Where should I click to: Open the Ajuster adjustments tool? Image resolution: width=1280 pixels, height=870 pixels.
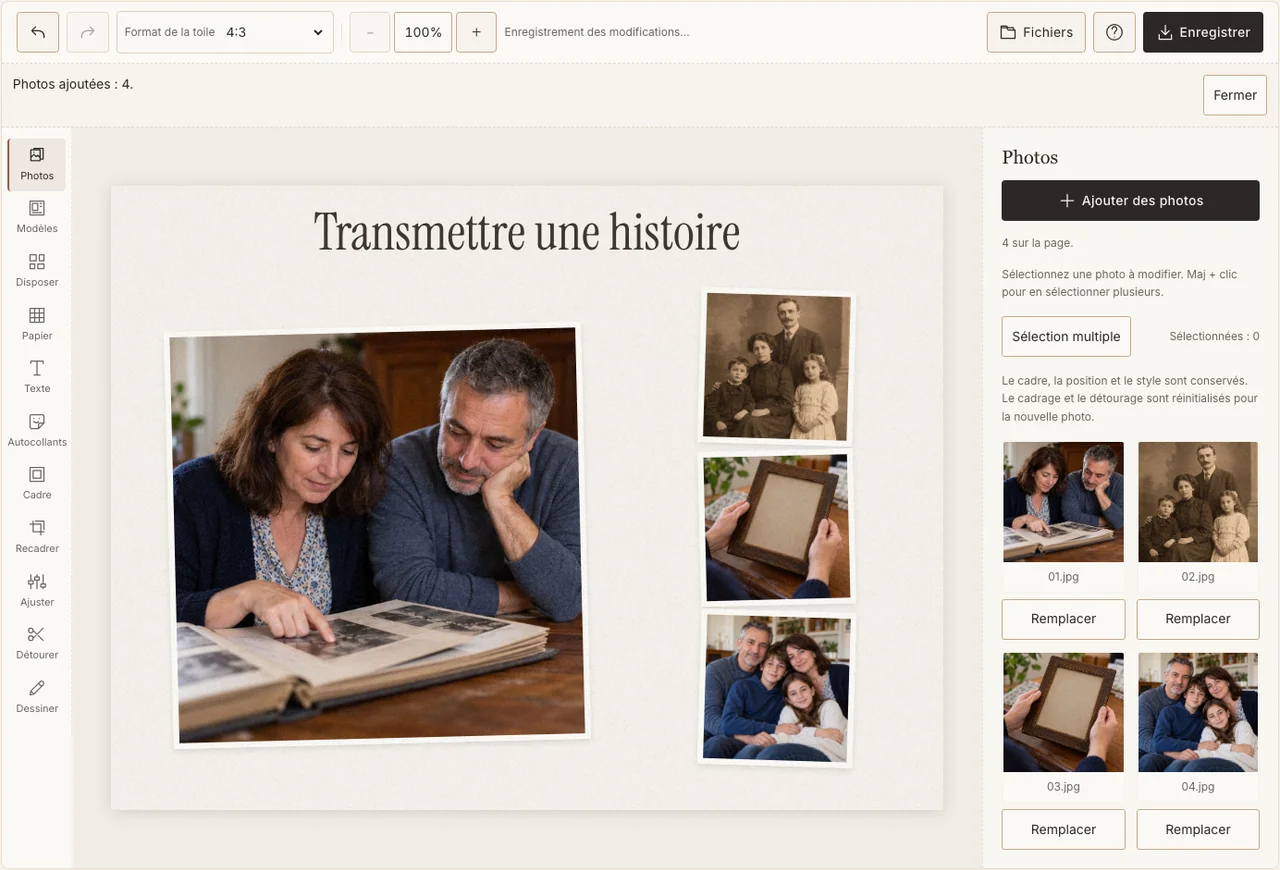[37, 591]
